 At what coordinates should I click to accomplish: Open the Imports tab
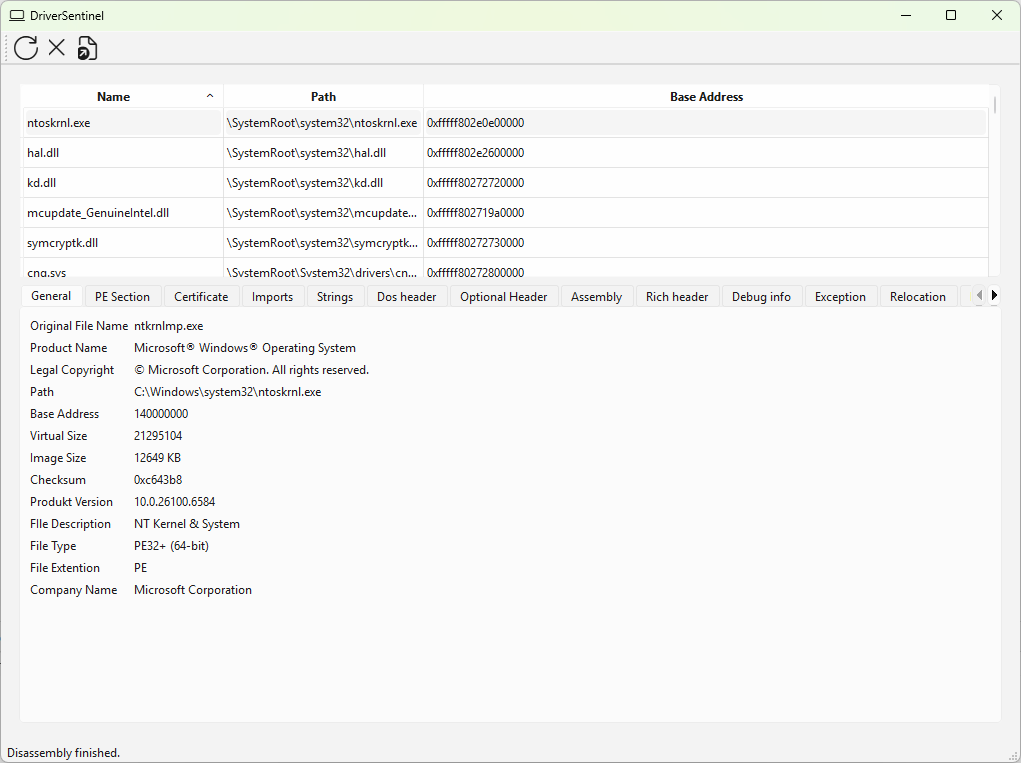(272, 297)
